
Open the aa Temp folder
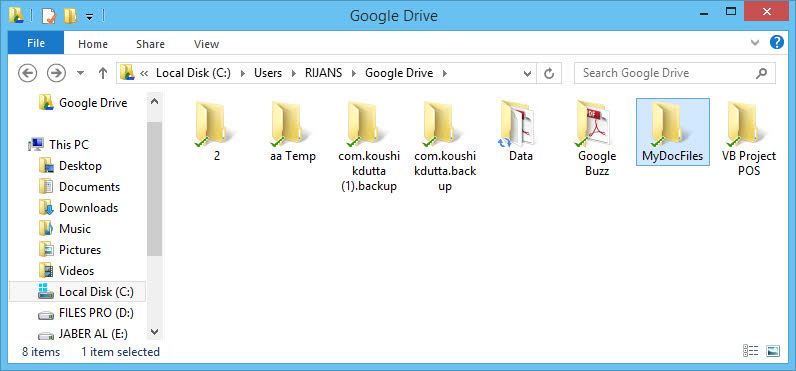(x=292, y=131)
